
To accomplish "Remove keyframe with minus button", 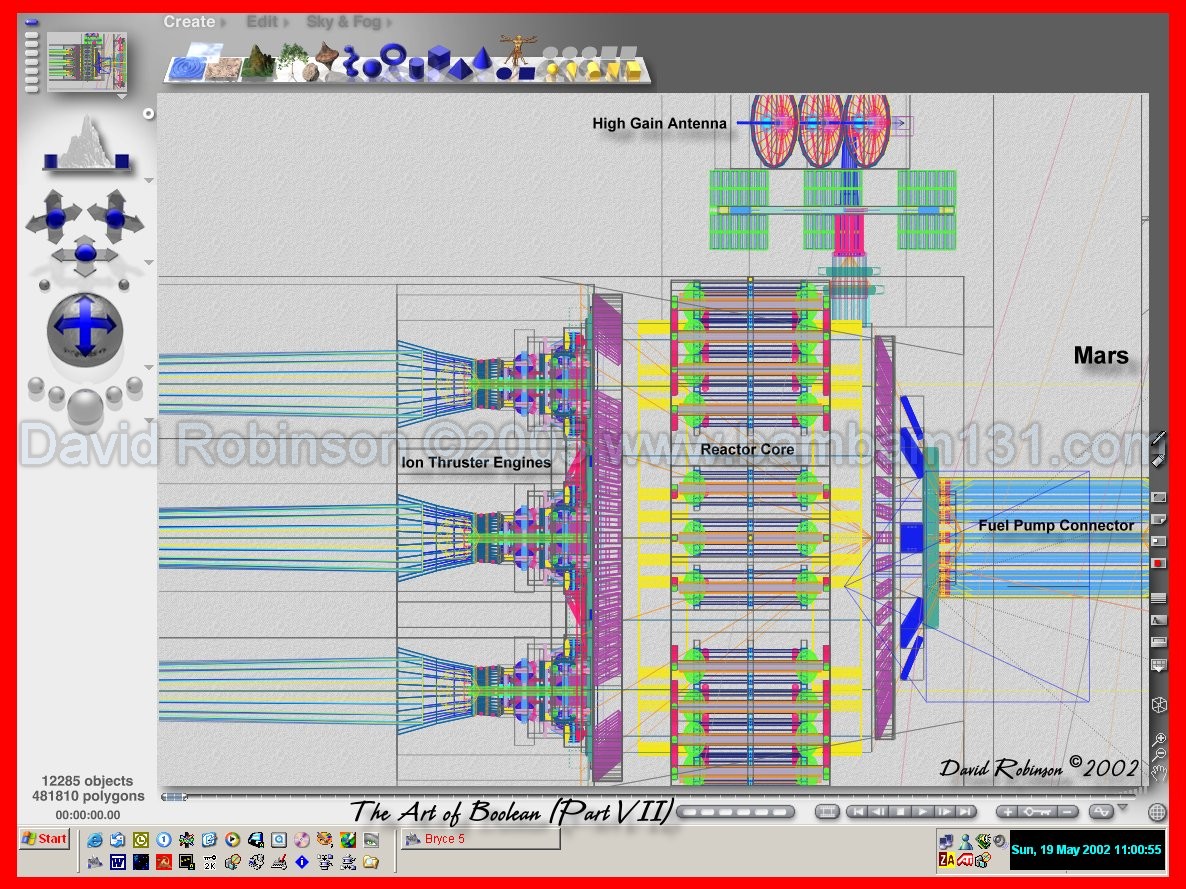I will tap(1066, 812).
